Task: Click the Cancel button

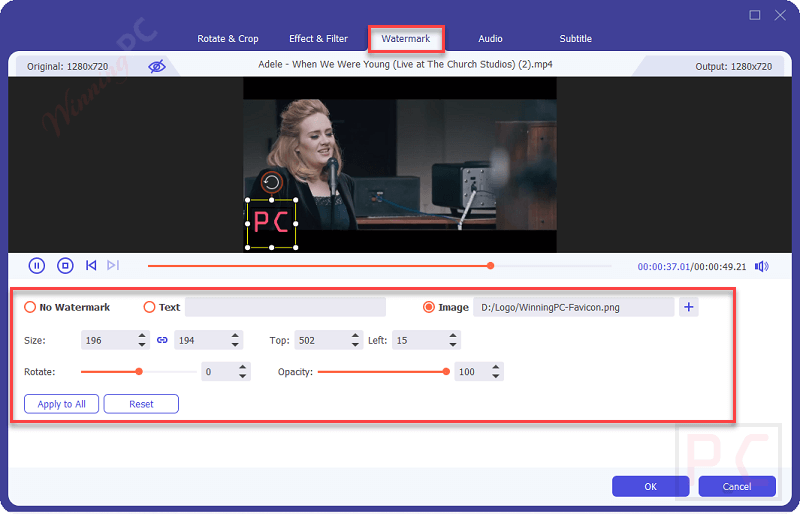Action: [737, 486]
